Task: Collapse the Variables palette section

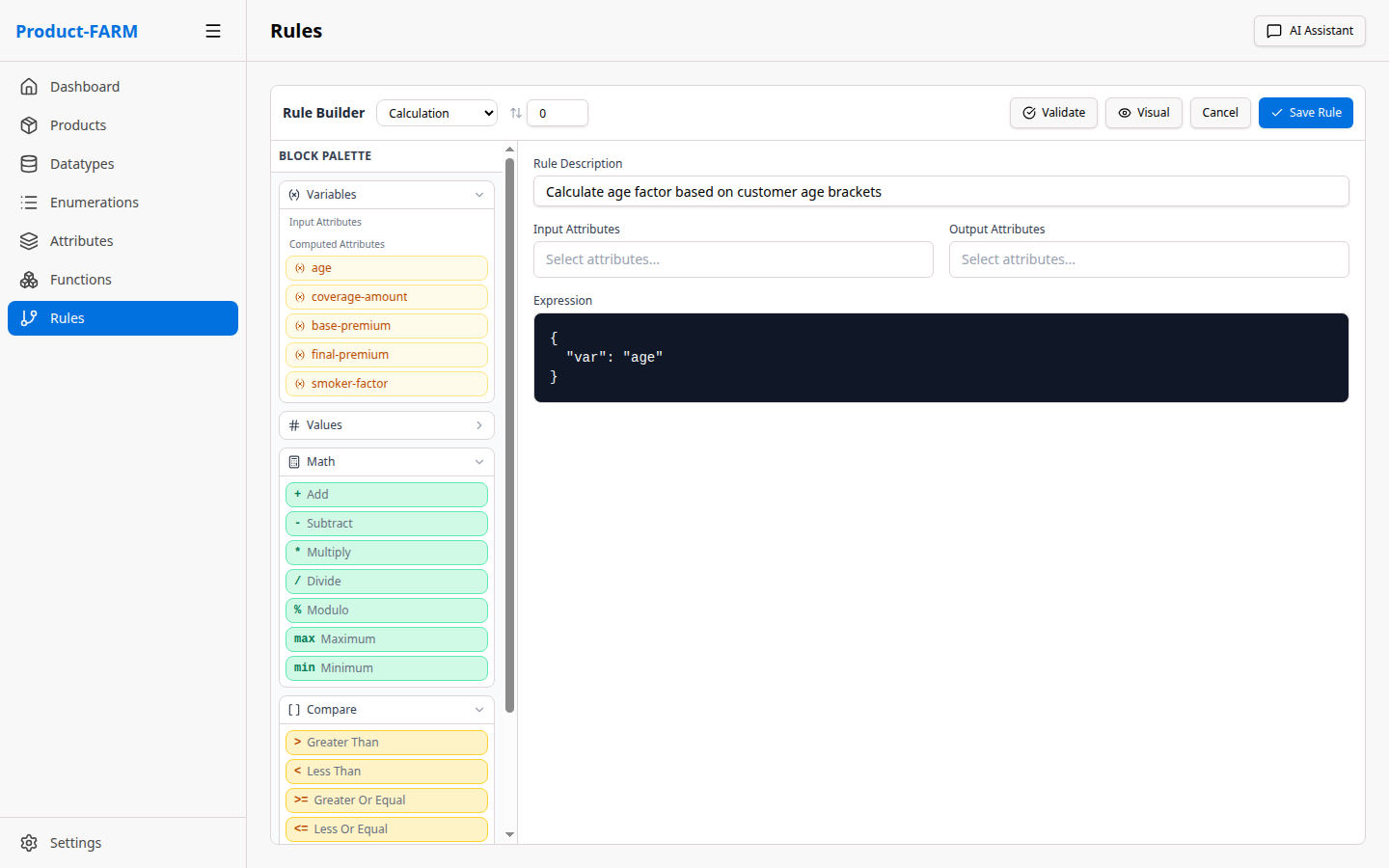Action: (x=479, y=194)
